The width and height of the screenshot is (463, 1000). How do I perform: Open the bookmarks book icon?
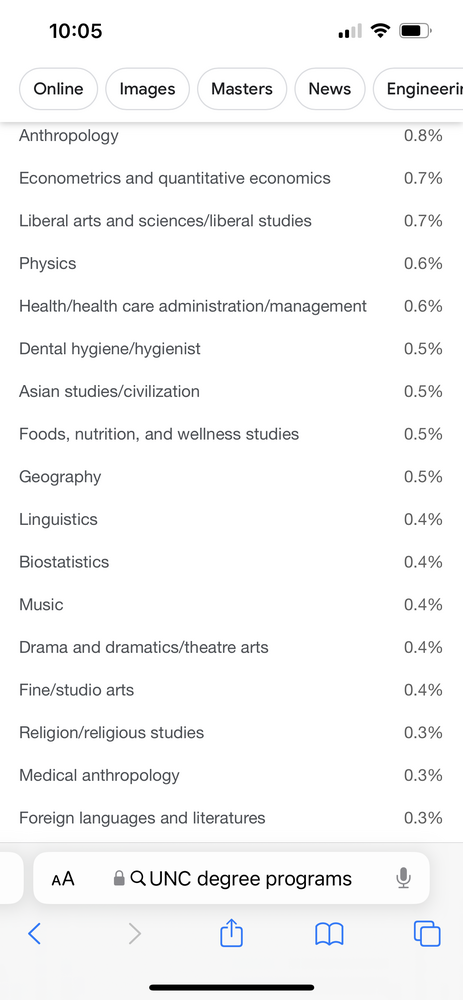pyautogui.click(x=329, y=934)
